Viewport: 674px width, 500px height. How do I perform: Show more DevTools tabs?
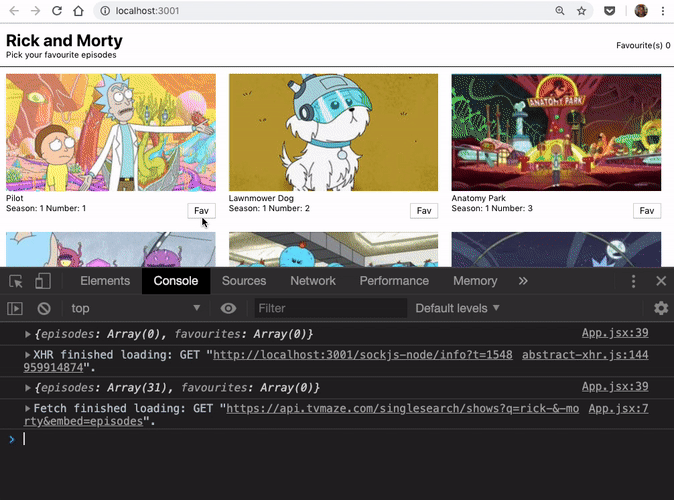523,281
